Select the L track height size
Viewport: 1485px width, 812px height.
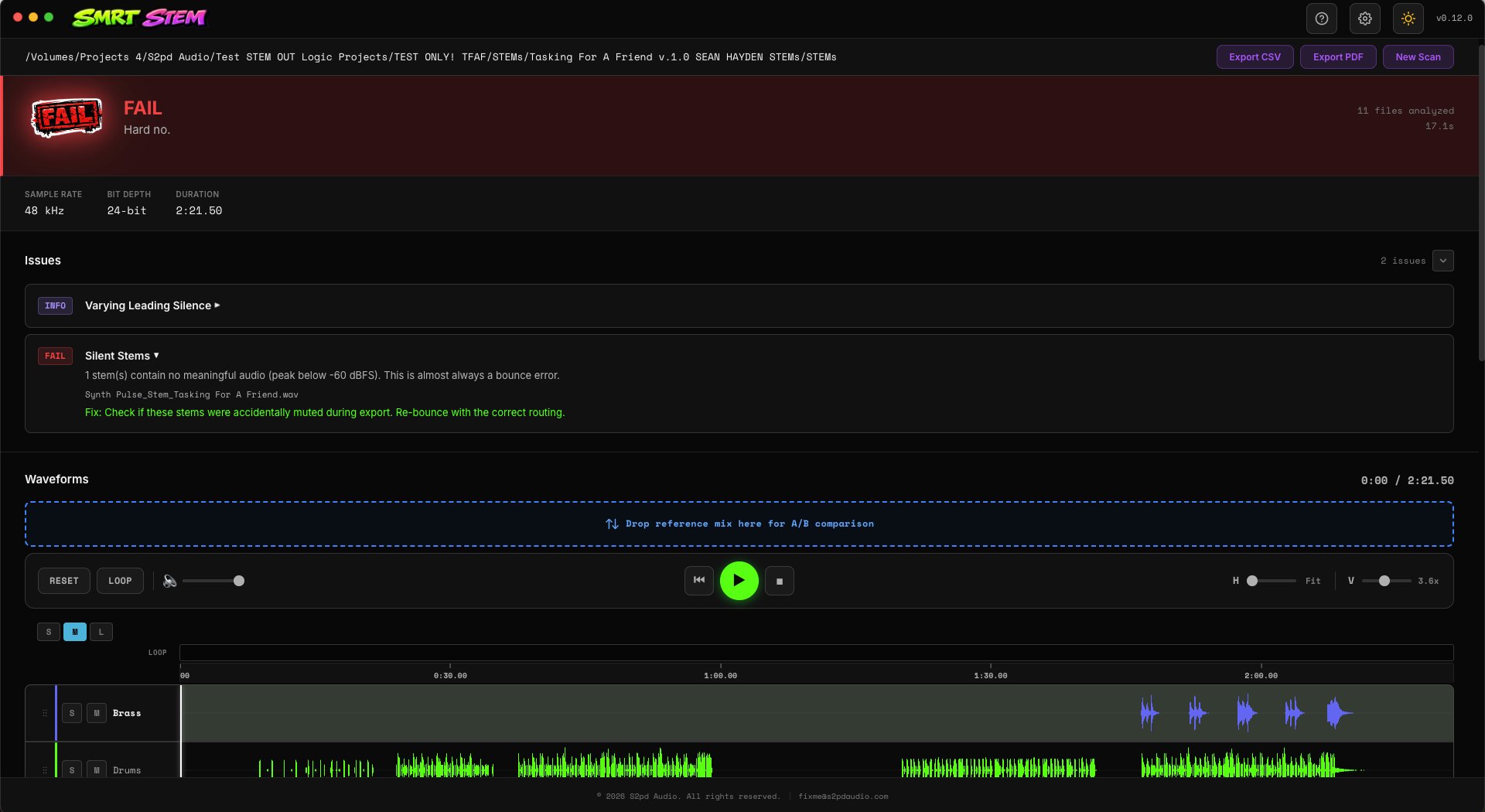click(101, 632)
